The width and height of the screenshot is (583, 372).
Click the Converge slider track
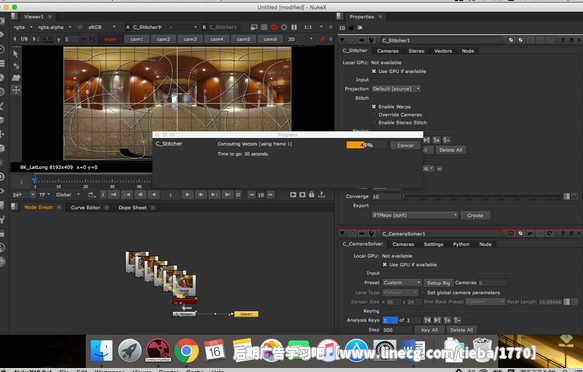pyautogui.click(x=482, y=196)
